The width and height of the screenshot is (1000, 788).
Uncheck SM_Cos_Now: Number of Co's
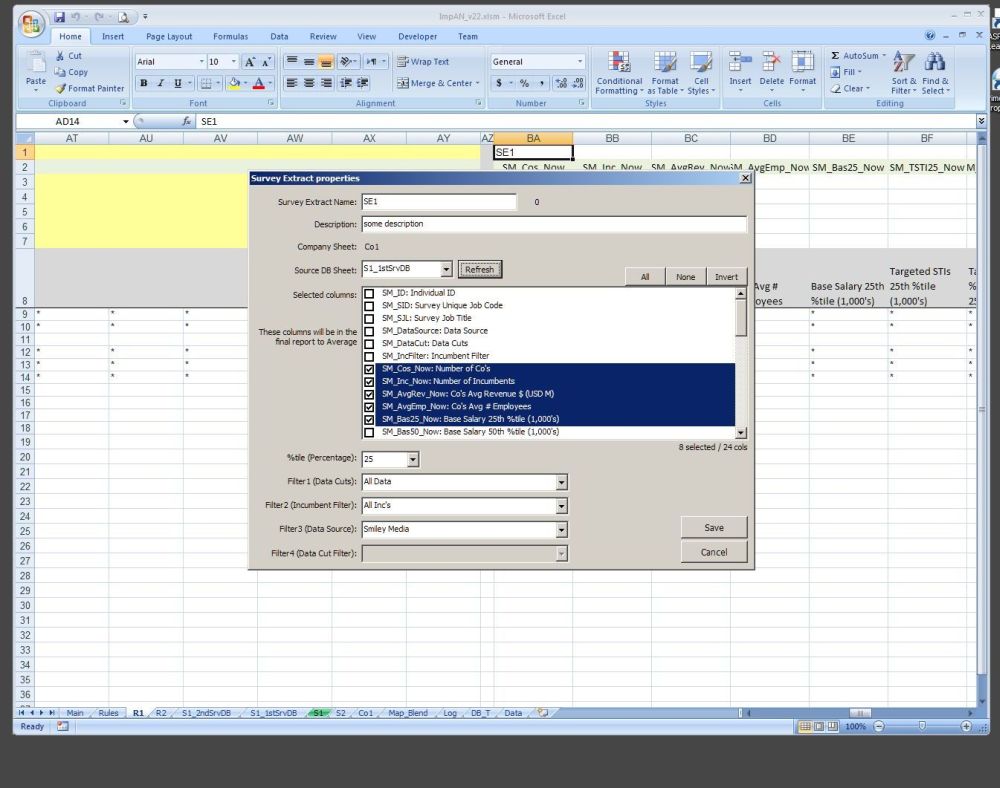369,369
